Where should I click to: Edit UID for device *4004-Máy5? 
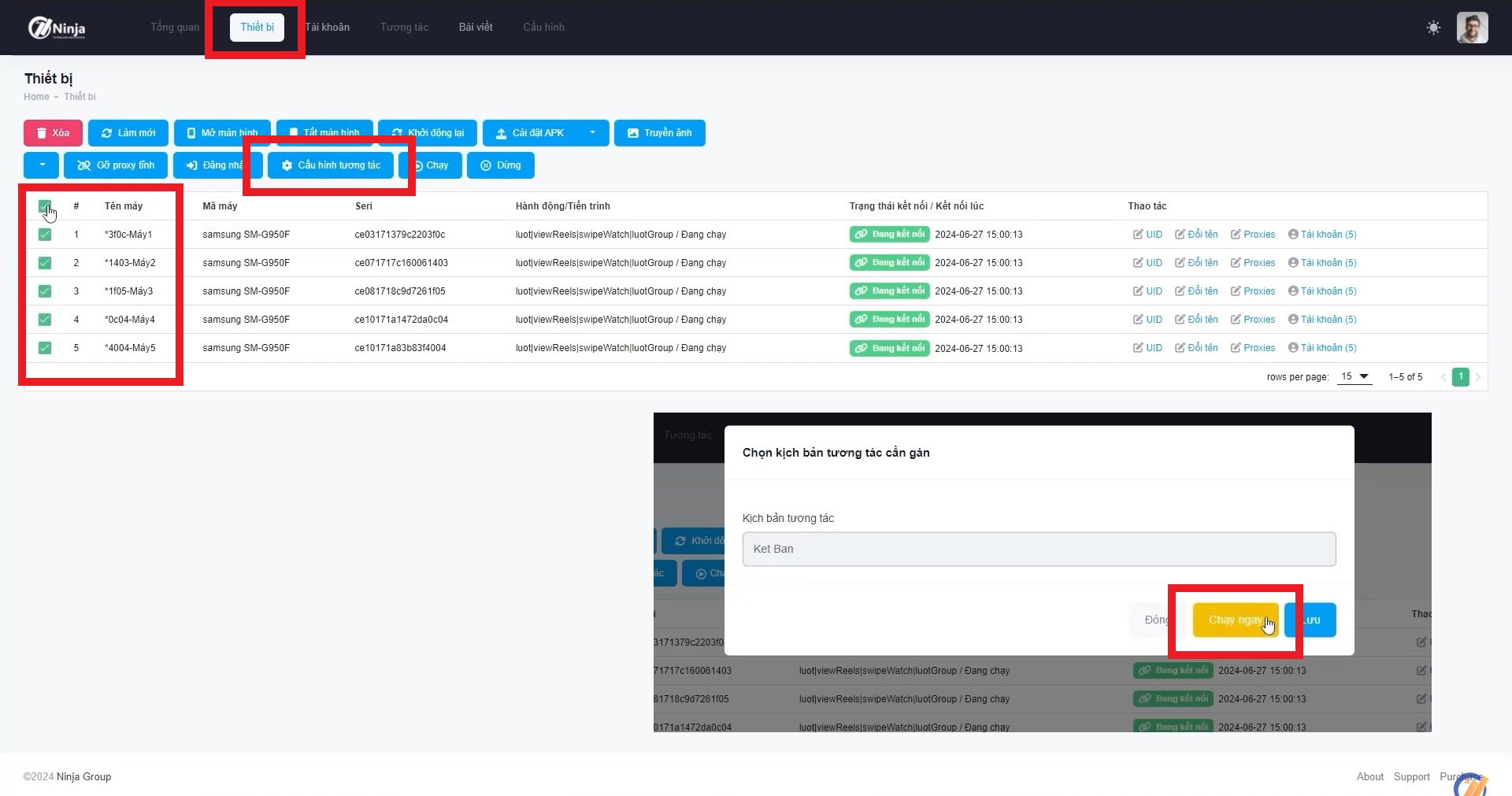(1147, 348)
